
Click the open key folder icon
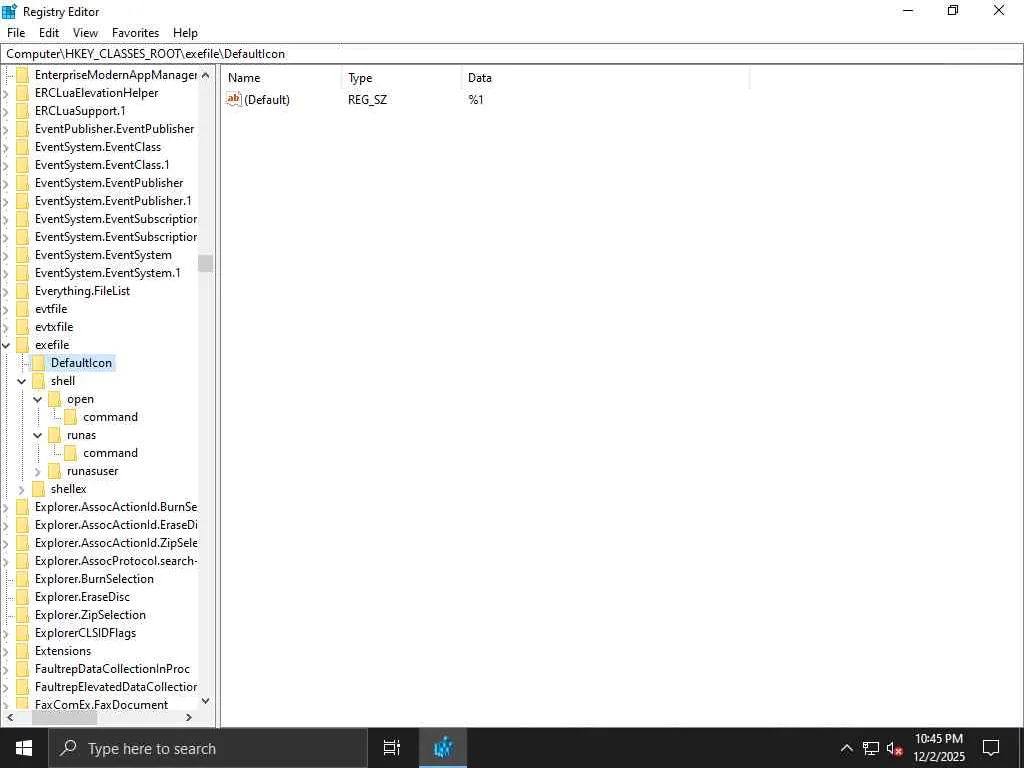pyautogui.click(x=55, y=399)
